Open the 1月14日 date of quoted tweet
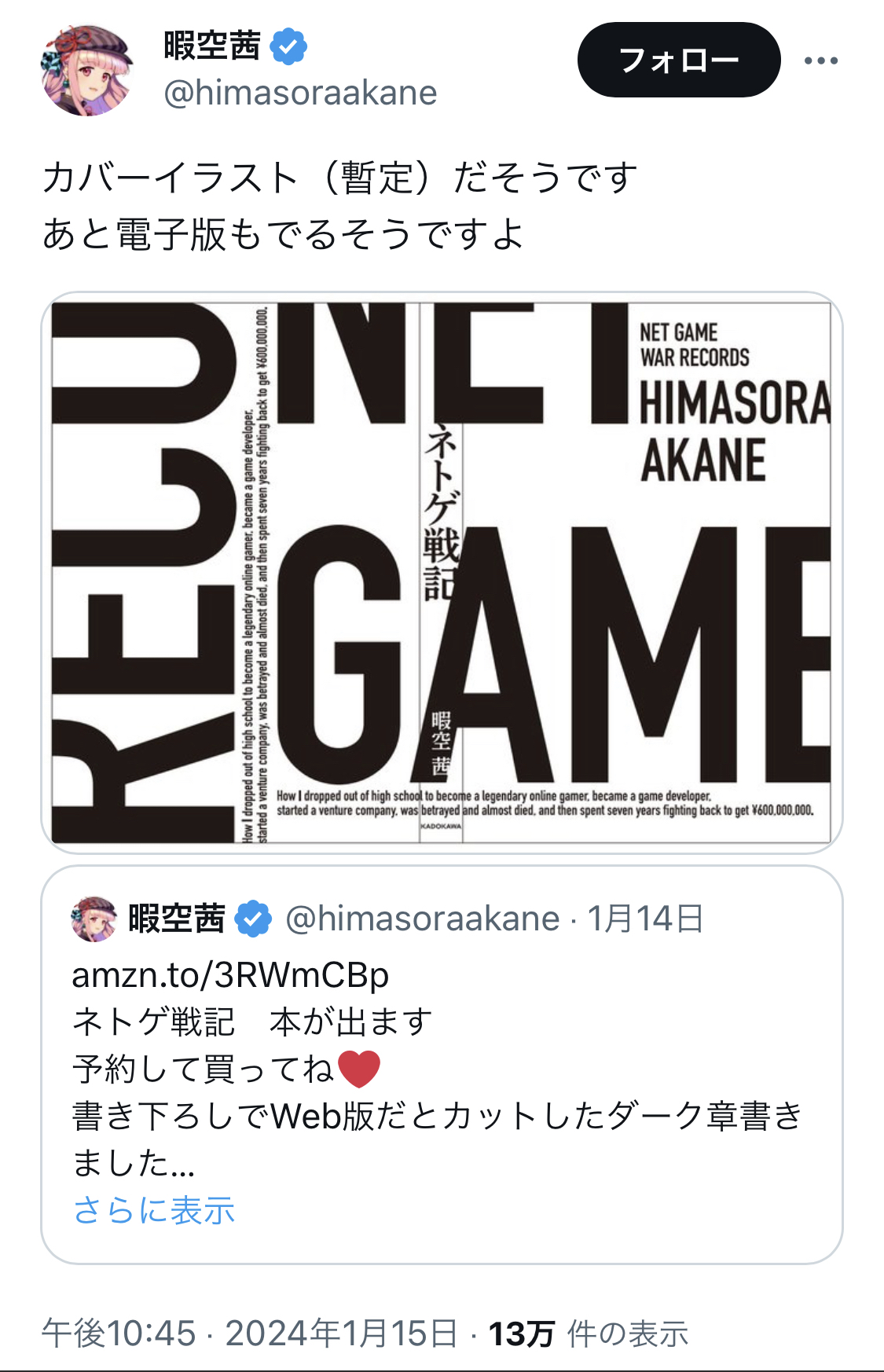Viewport: 884px width, 1372px height. point(645,919)
